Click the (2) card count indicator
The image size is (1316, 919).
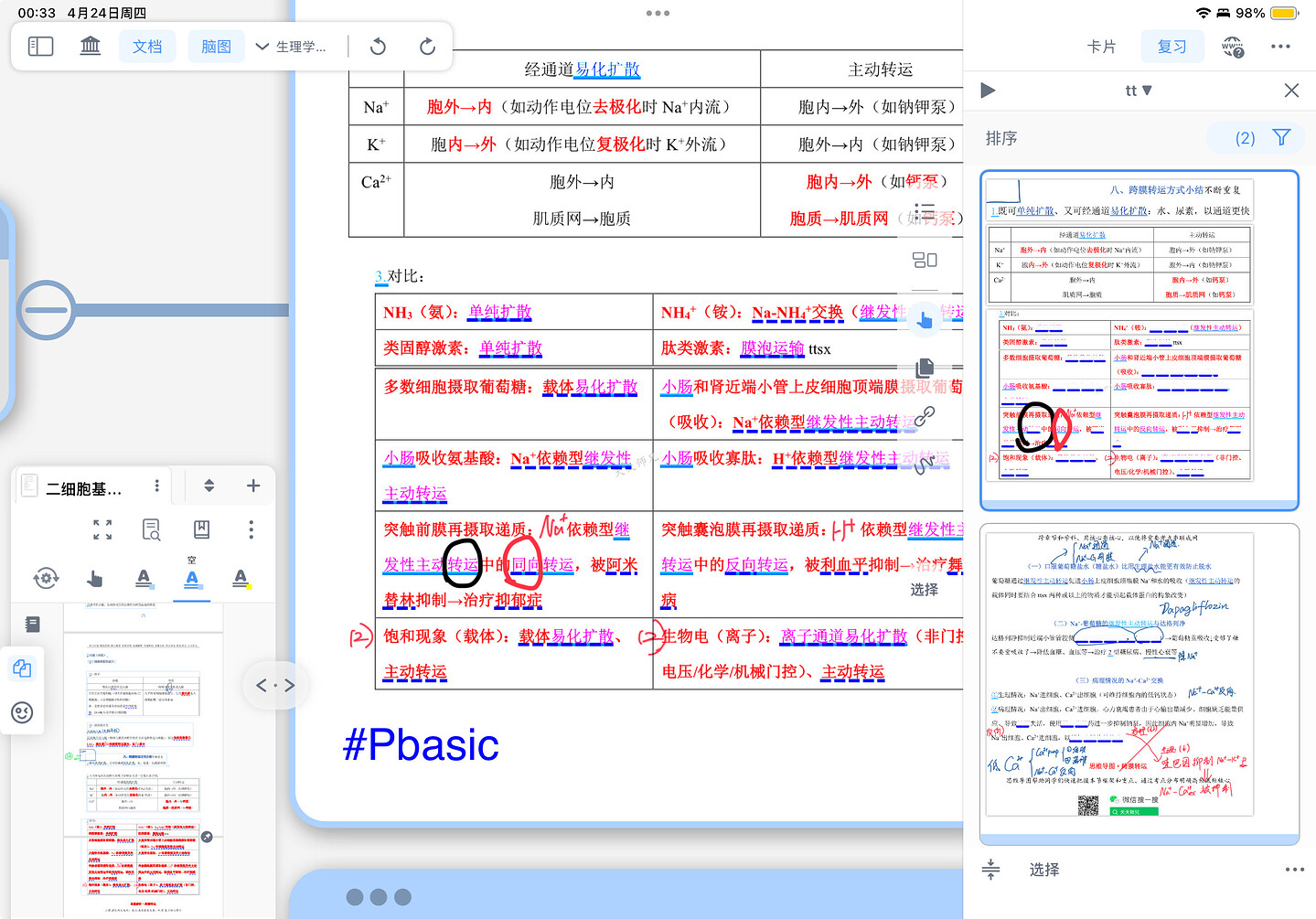coord(1245,138)
